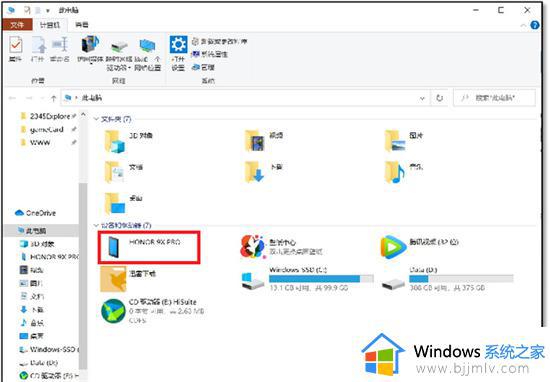Select Data (D:) in navigation pane
550x382 pixels.
pyautogui.click(x=39, y=362)
